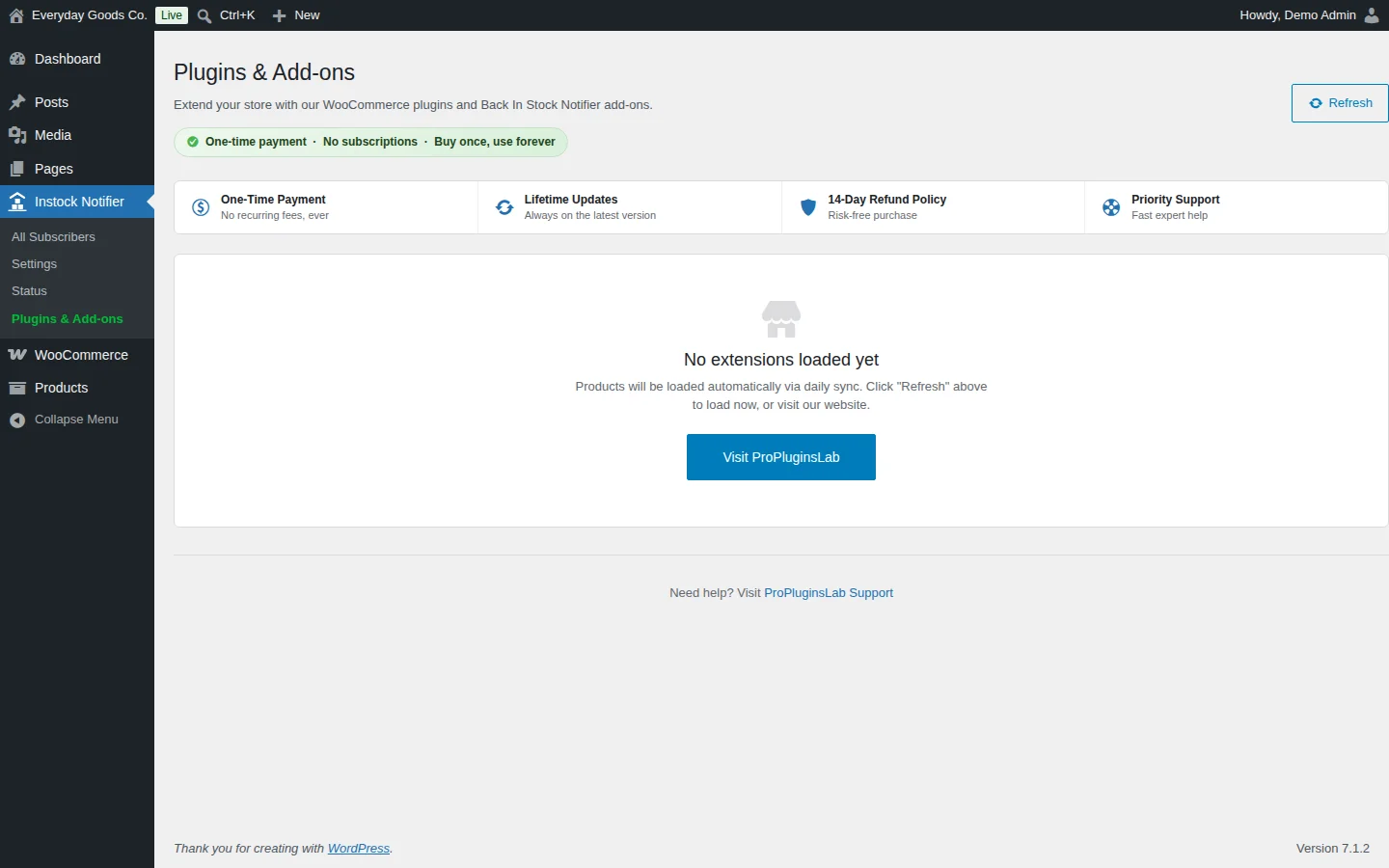This screenshot has height=868, width=1389.
Task: Go to Instock Notifier Settings
Action: (x=34, y=263)
